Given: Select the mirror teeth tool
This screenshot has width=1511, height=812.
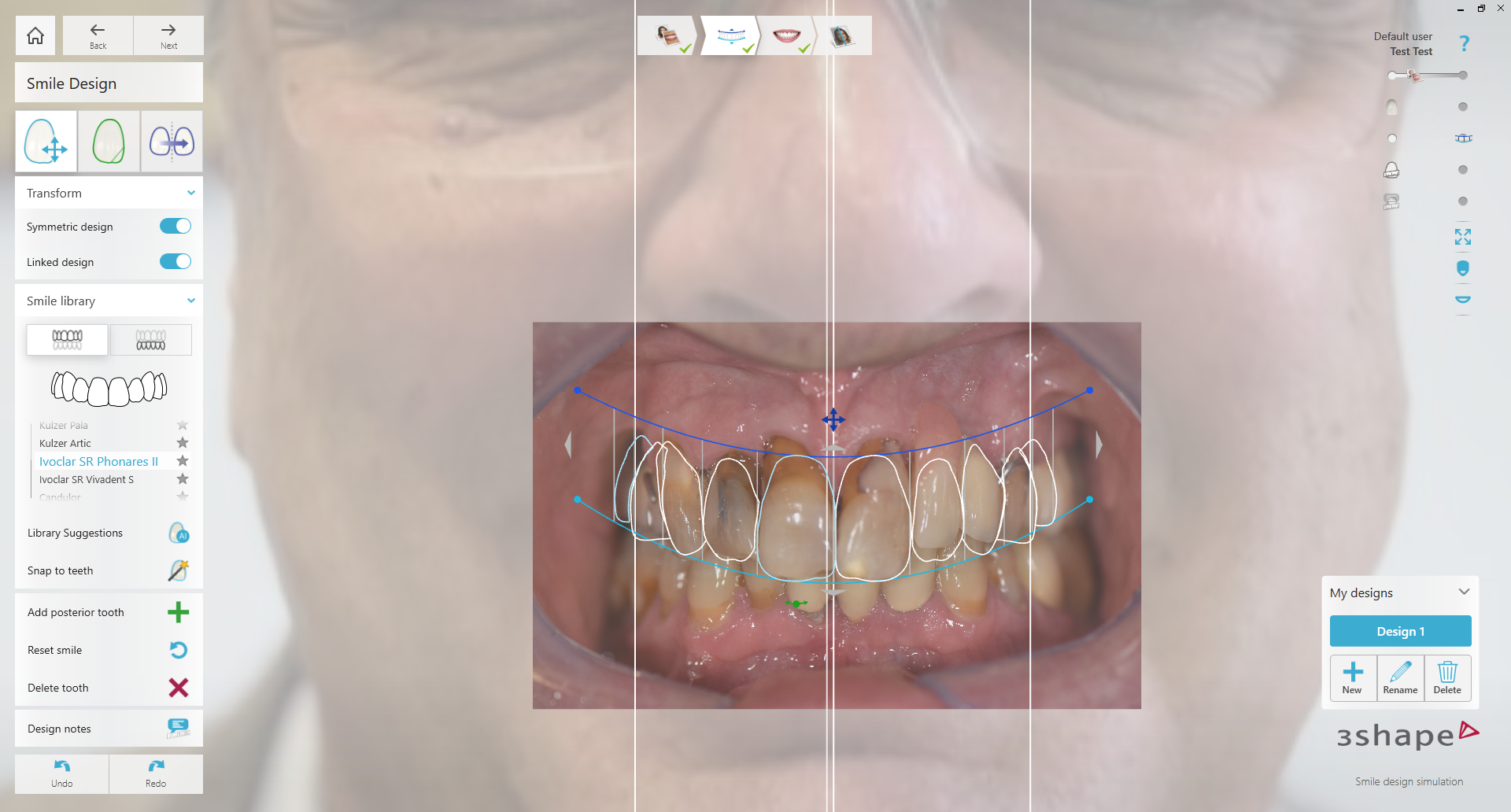Looking at the screenshot, I should (172, 142).
